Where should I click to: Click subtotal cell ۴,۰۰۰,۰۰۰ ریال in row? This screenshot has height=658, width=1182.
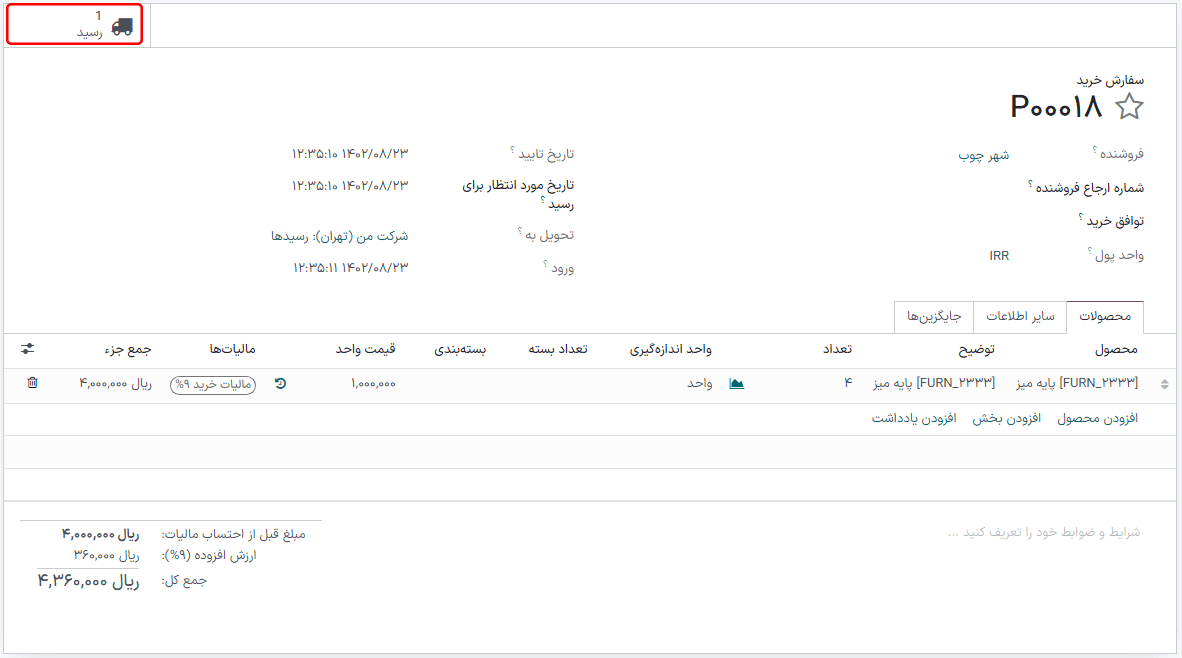pyautogui.click(x=115, y=384)
